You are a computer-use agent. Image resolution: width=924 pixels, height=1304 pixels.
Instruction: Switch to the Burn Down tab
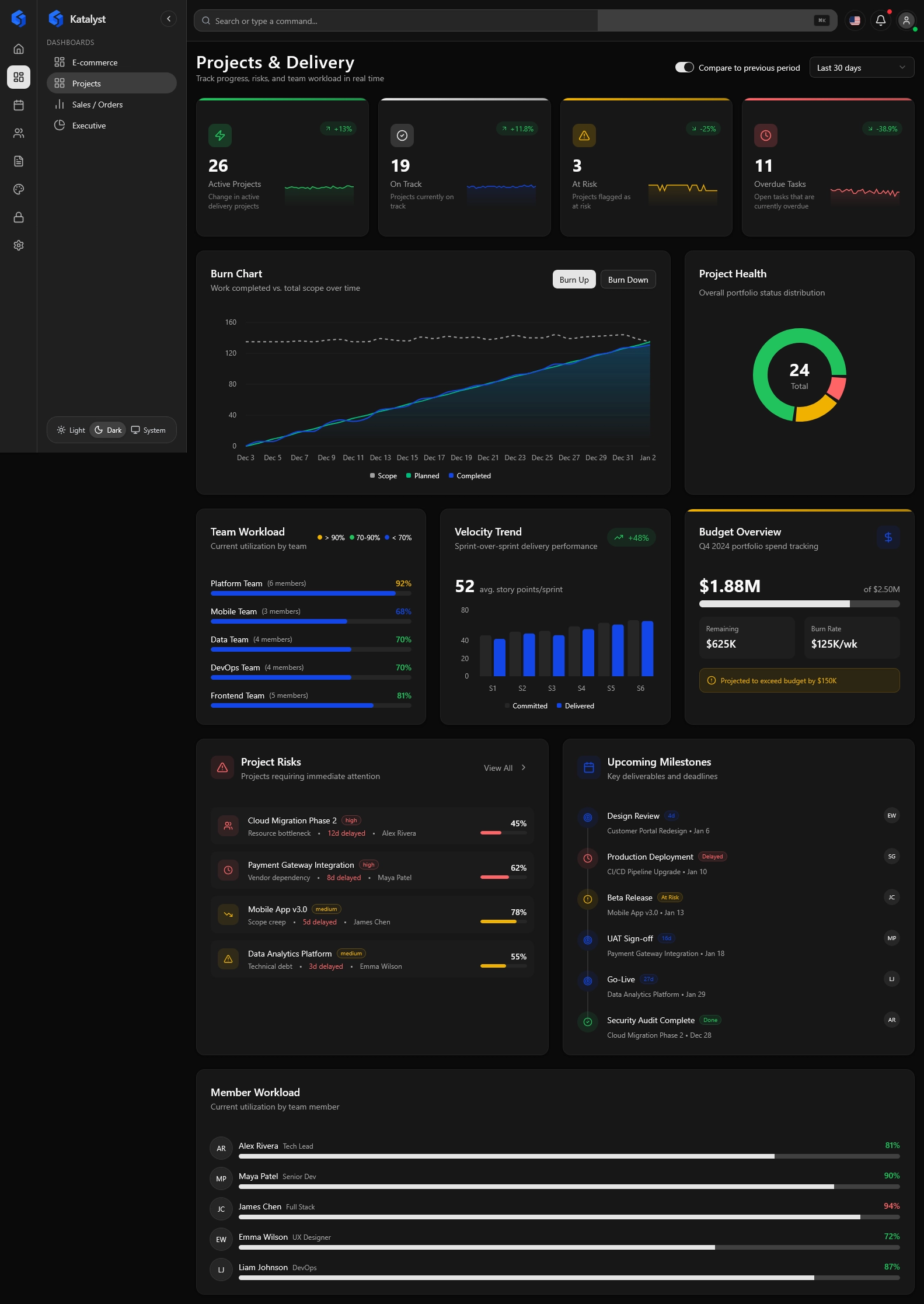coord(627,280)
